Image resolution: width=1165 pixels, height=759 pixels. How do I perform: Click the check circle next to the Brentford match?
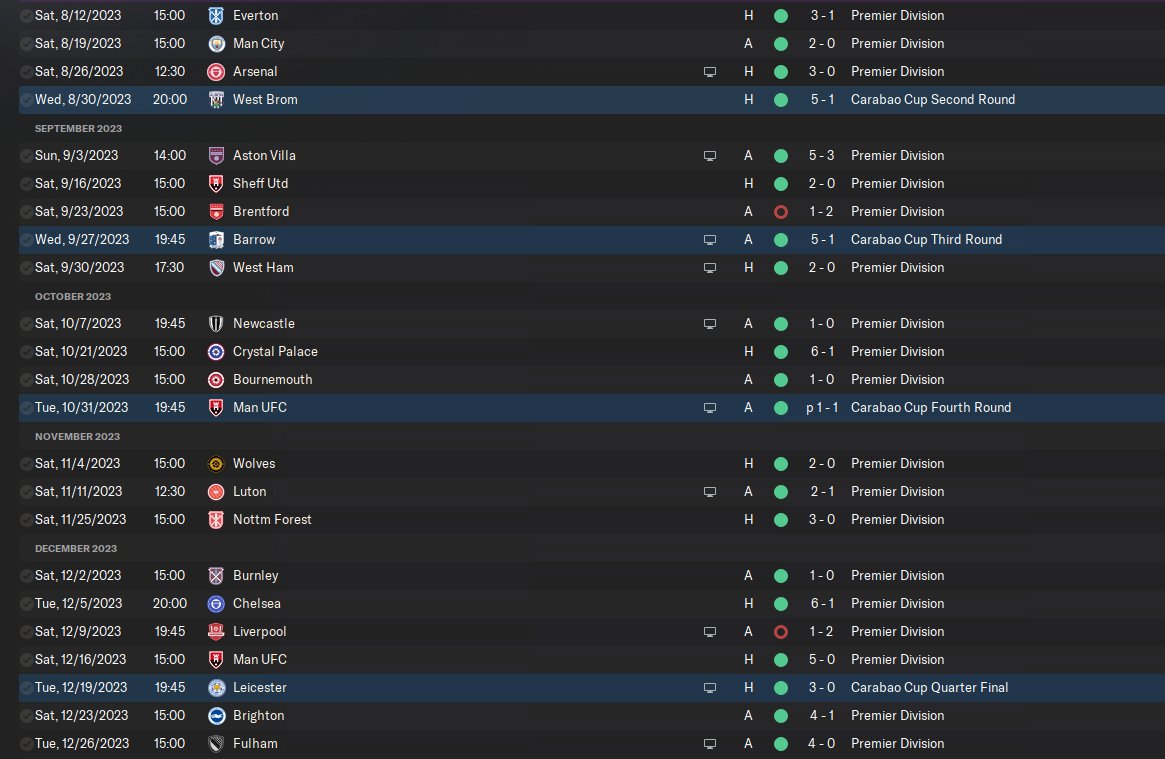(x=26, y=212)
